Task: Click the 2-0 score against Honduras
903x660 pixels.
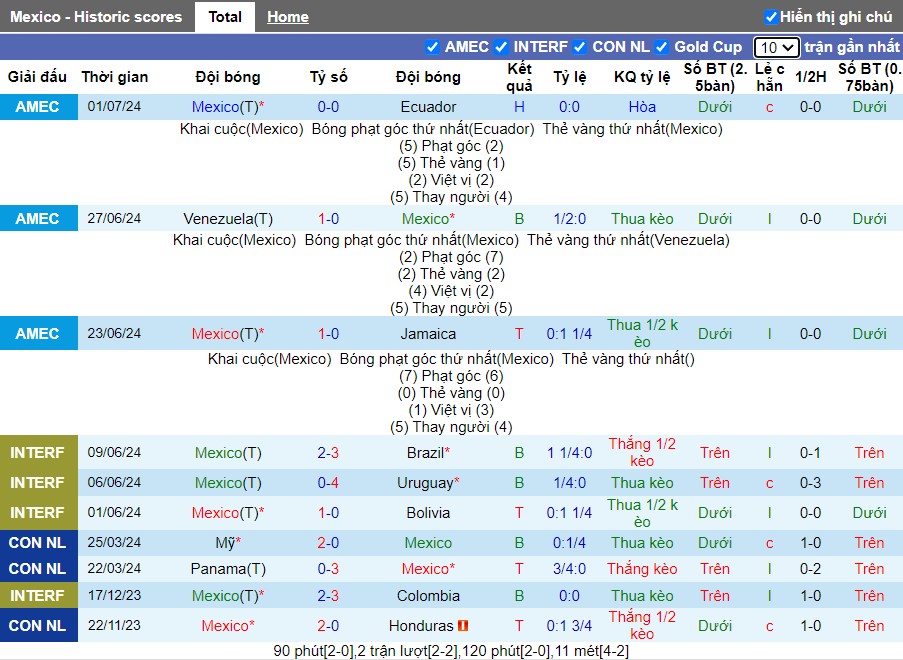Action: pos(328,625)
